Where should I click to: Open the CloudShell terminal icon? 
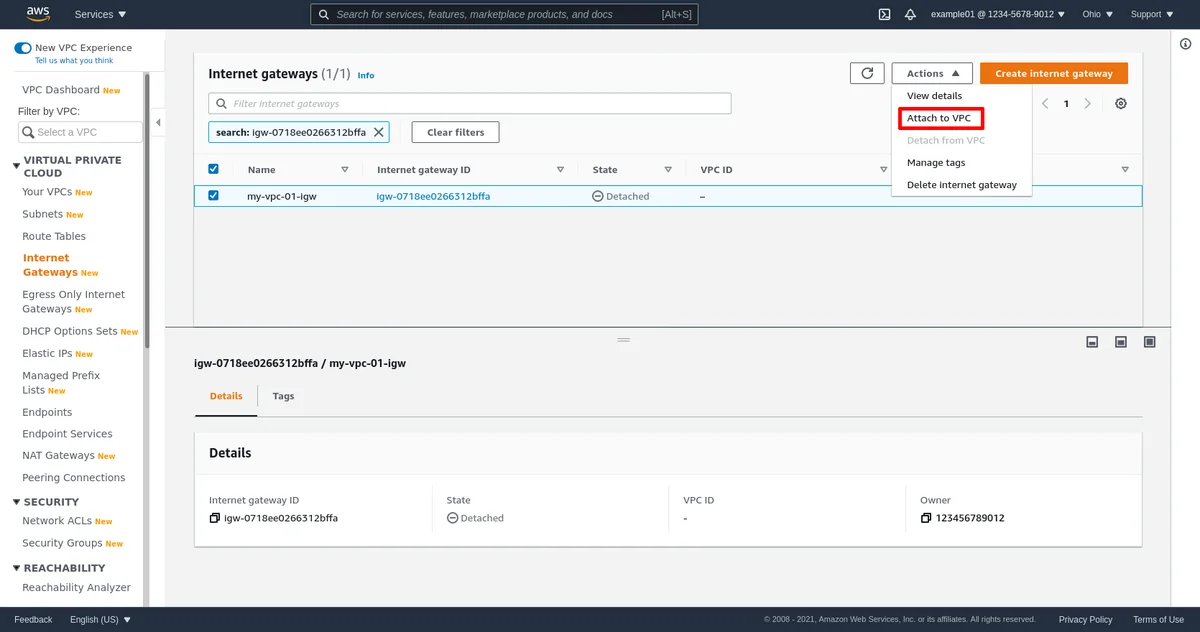coord(884,14)
